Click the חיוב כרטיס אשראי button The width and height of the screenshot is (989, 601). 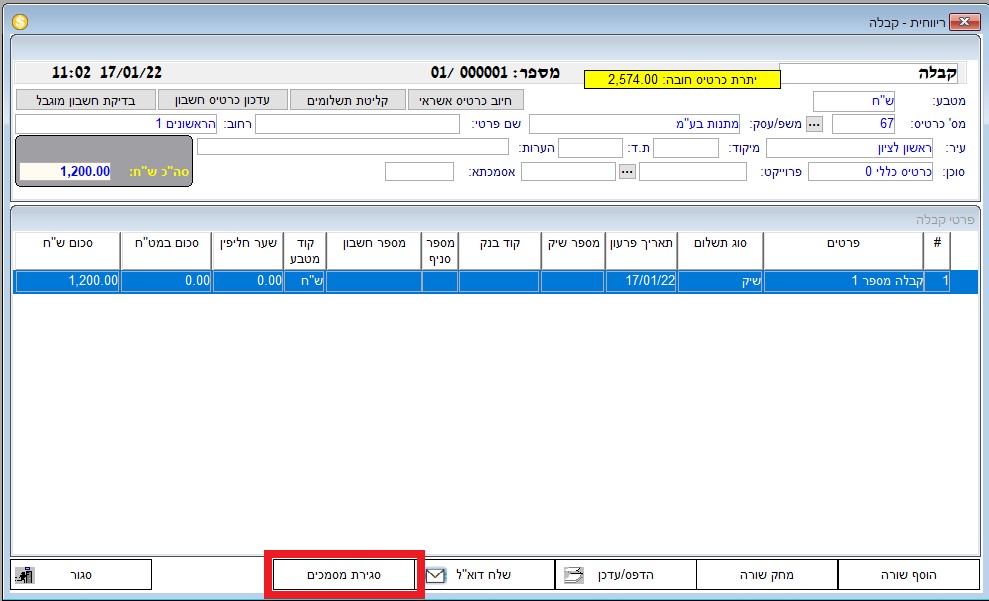(465, 100)
